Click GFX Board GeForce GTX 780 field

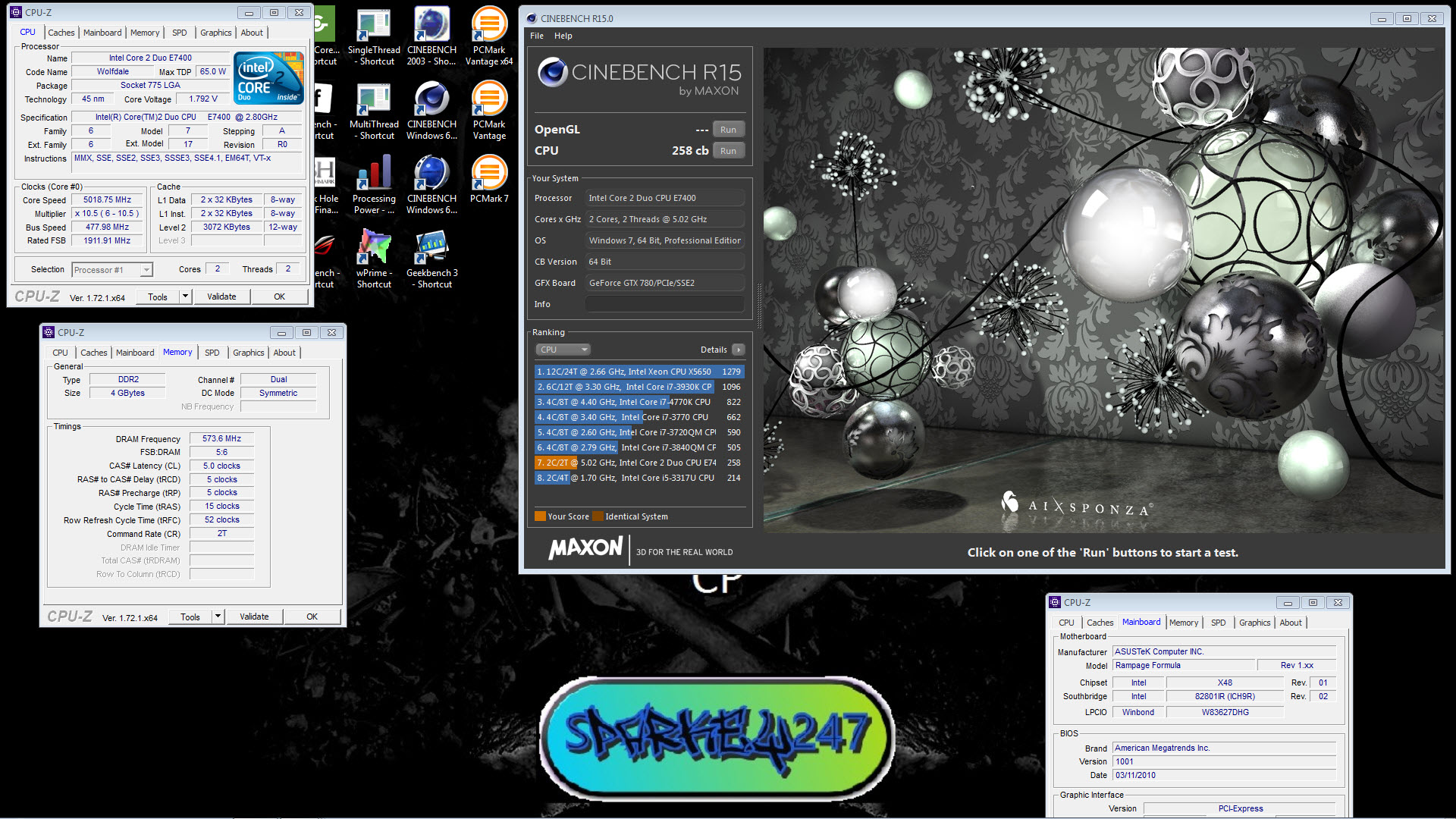[x=664, y=283]
